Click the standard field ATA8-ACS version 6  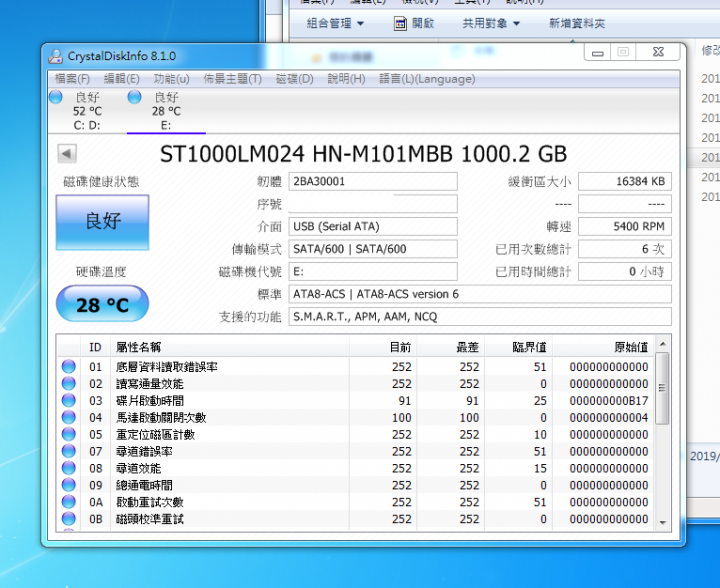[x=480, y=294]
